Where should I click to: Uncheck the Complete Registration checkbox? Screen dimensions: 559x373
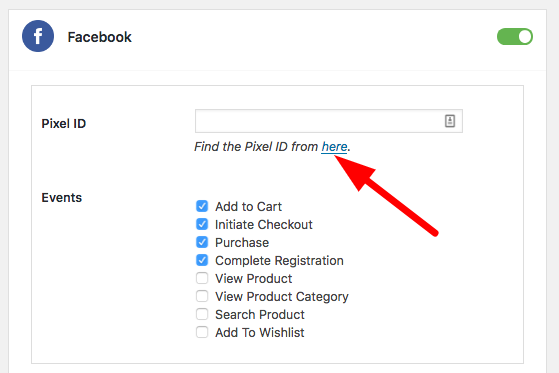[202, 260]
